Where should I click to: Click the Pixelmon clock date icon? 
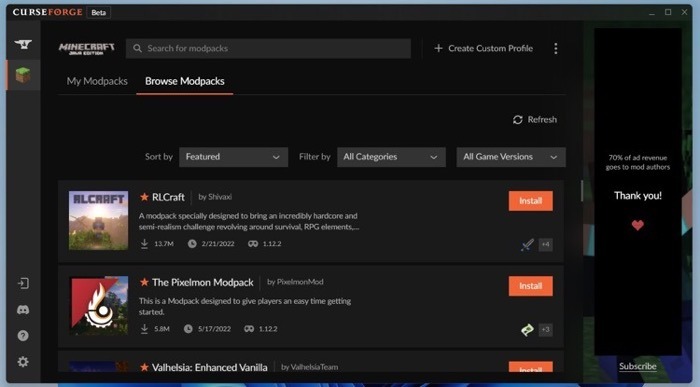pyautogui.click(x=188, y=329)
